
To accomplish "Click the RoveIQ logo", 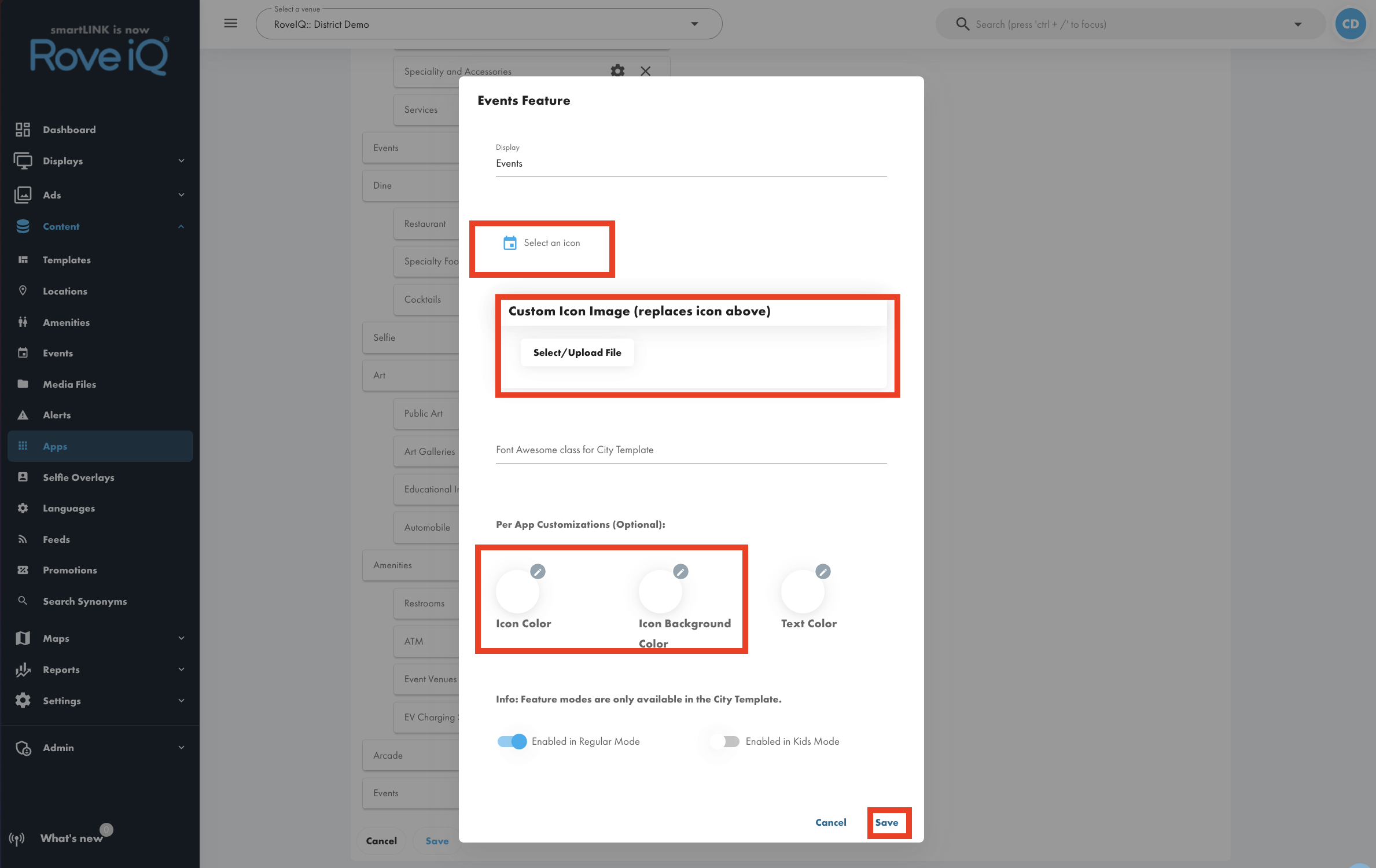I will click(x=100, y=51).
